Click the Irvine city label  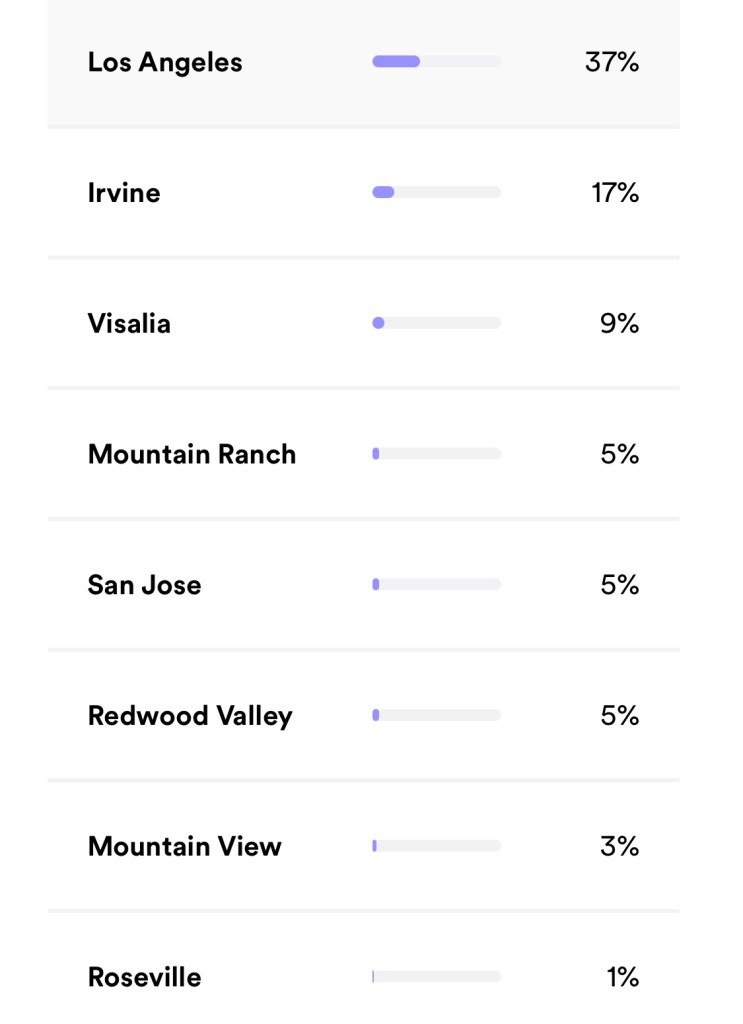[124, 193]
